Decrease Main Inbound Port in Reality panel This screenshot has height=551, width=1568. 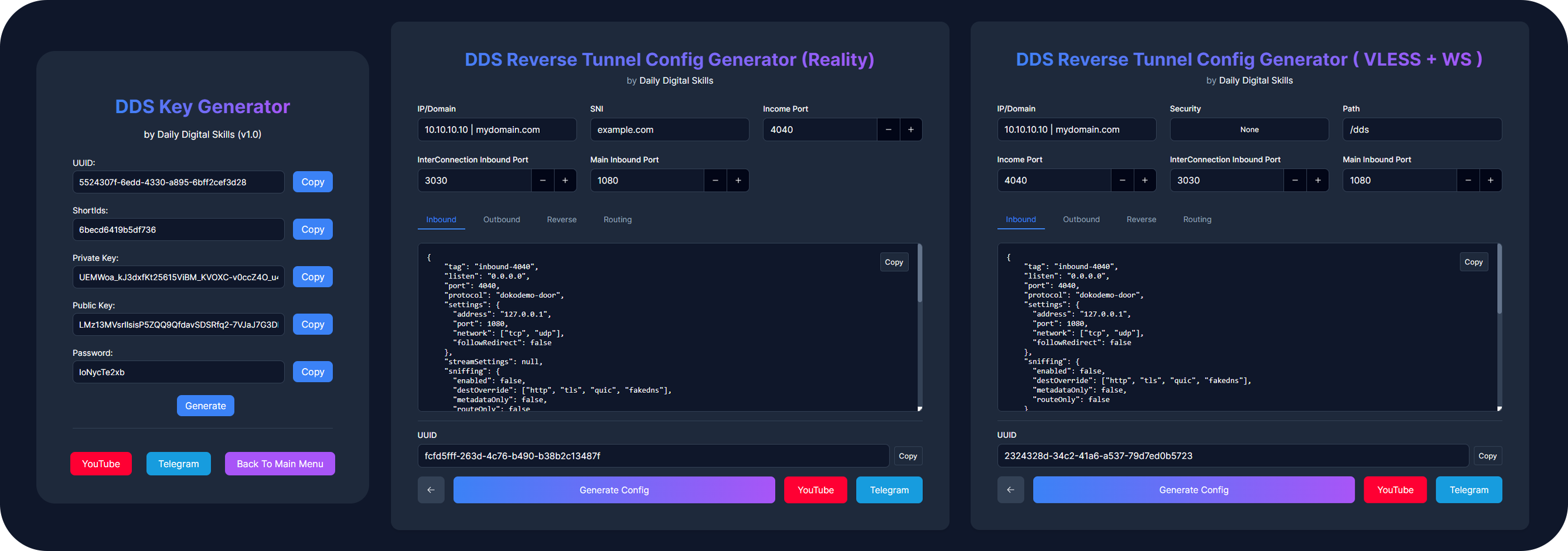point(715,180)
